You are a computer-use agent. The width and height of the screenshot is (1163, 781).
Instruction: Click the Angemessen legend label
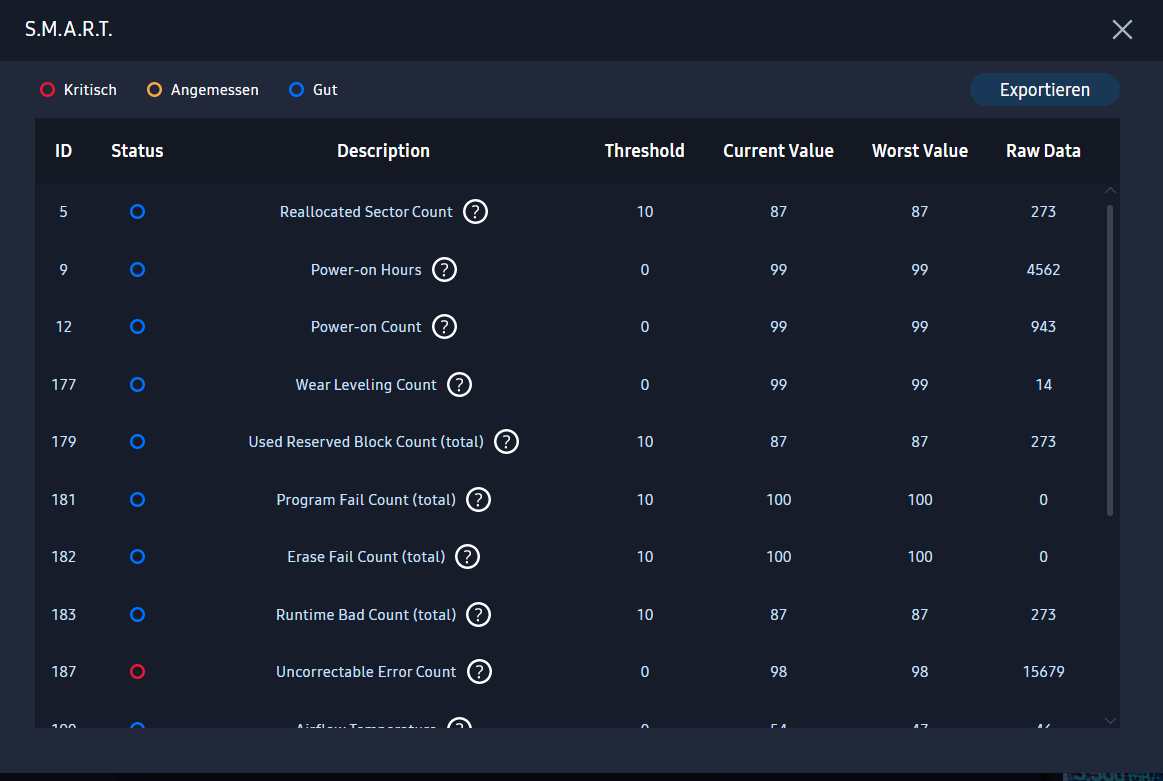[x=215, y=90]
